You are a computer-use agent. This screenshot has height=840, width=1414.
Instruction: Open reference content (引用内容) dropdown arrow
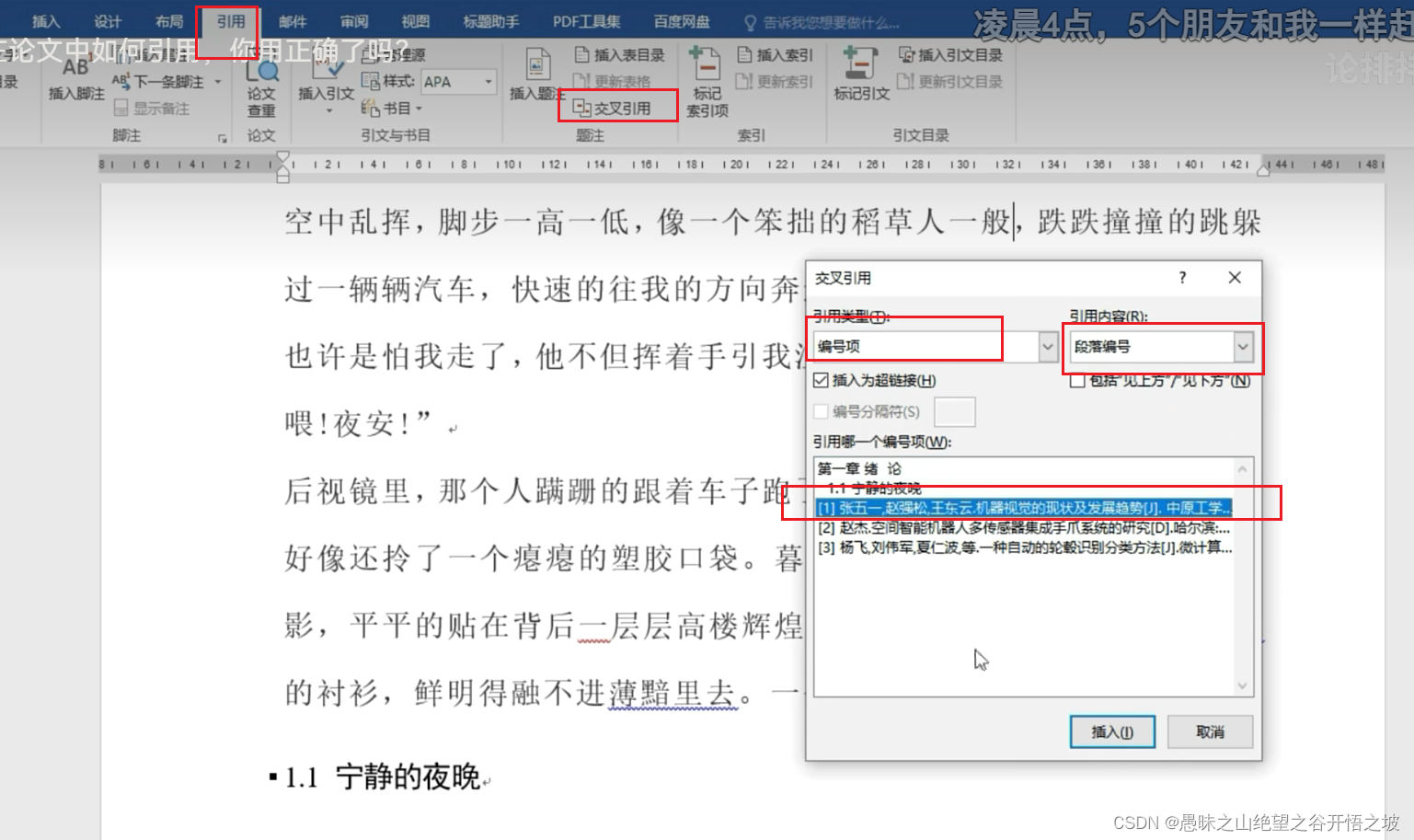(x=1243, y=347)
